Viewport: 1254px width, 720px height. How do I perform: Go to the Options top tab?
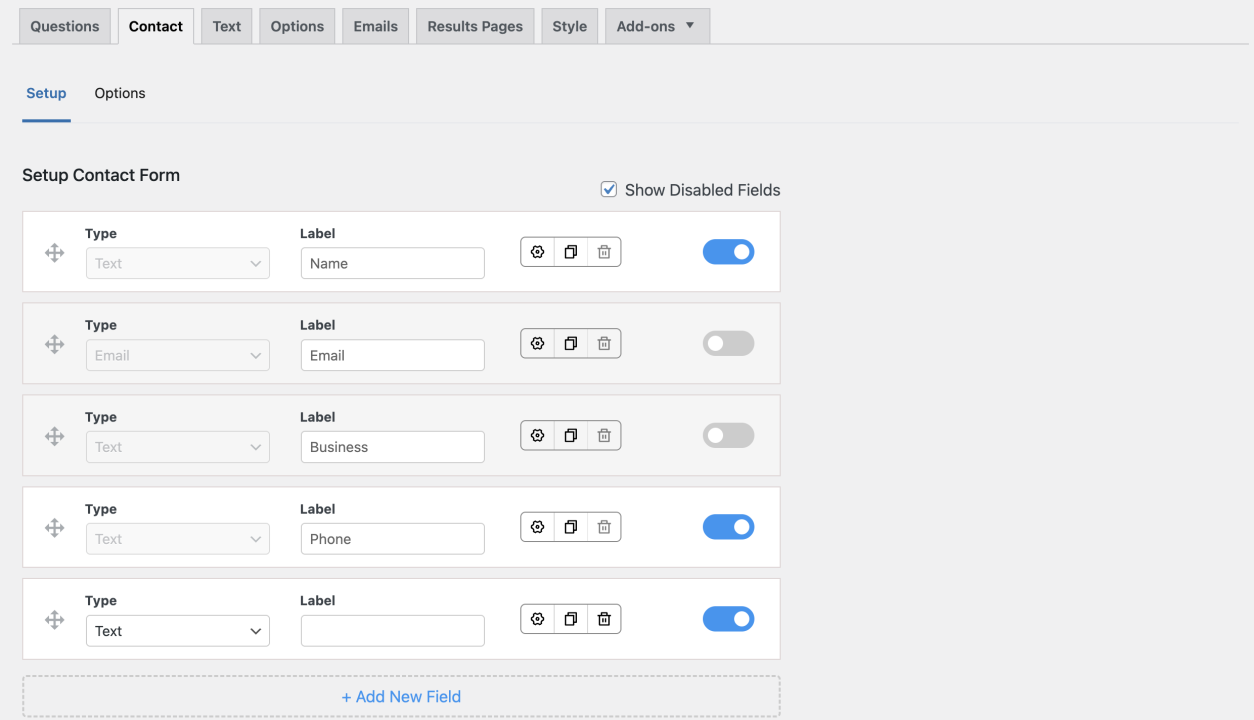pyautogui.click(x=297, y=26)
